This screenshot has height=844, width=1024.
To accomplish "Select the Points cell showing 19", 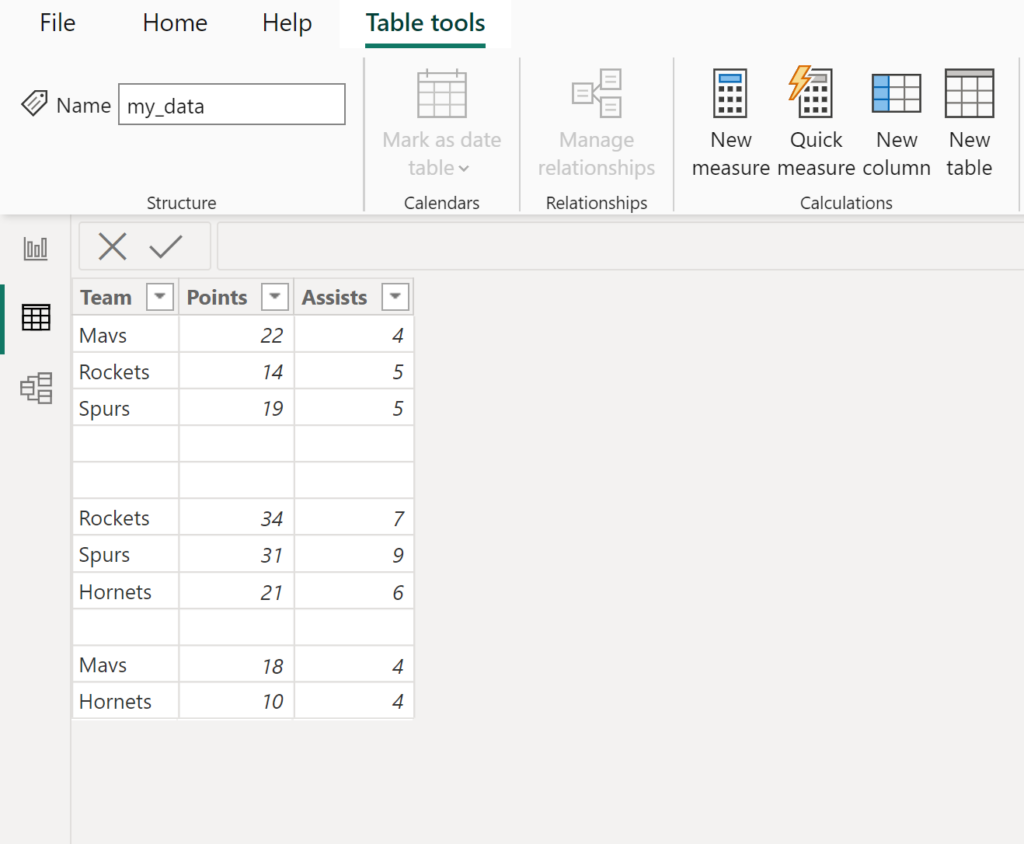I will (x=236, y=408).
